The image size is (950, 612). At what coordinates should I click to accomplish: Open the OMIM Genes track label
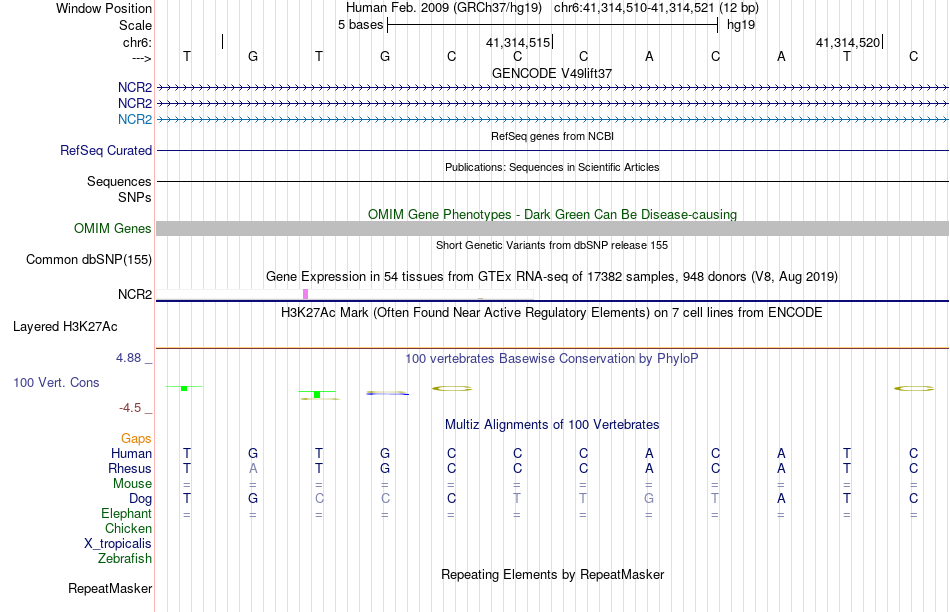[x=113, y=228]
